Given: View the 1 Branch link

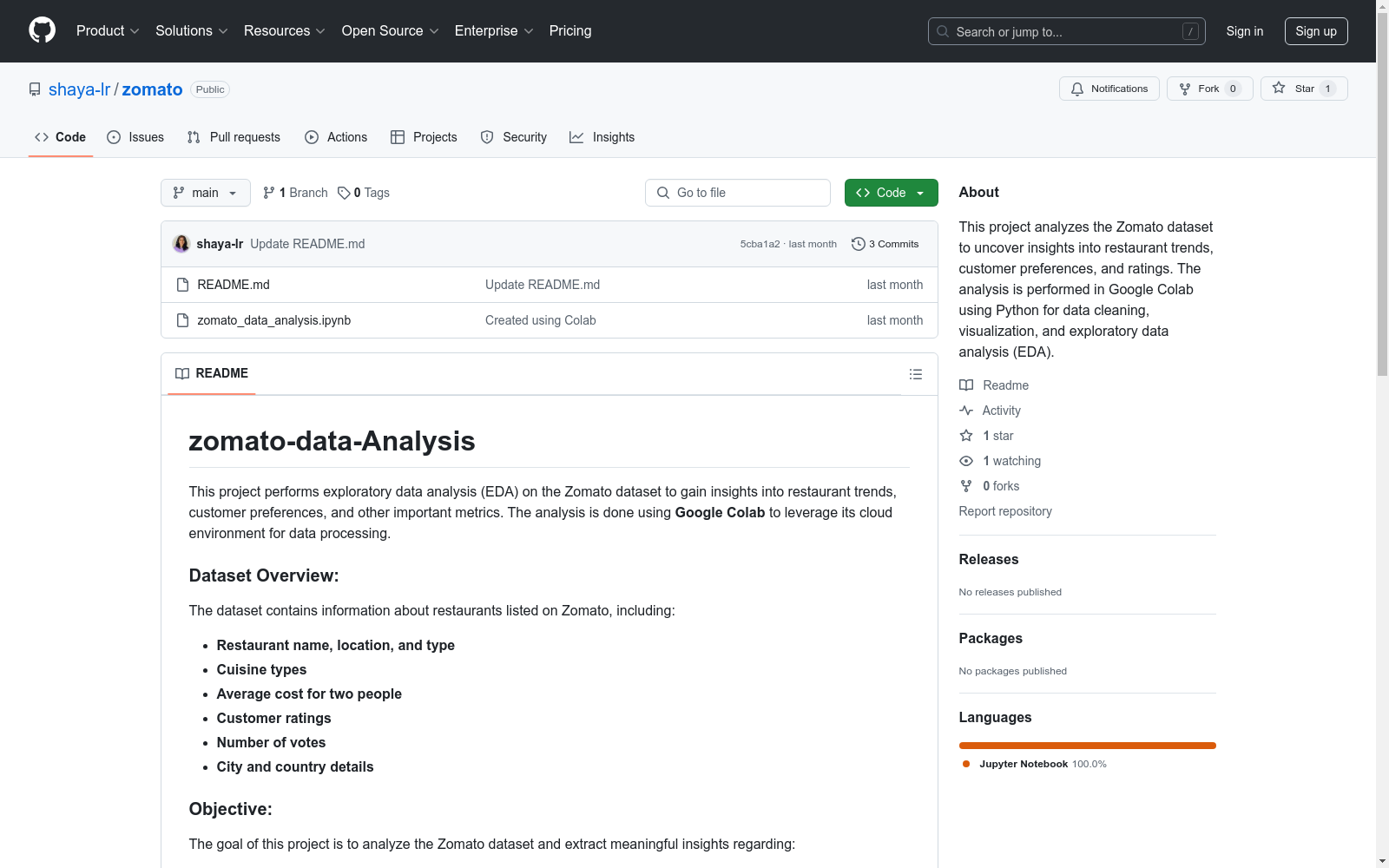Looking at the screenshot, I should [x=295, y=193].
